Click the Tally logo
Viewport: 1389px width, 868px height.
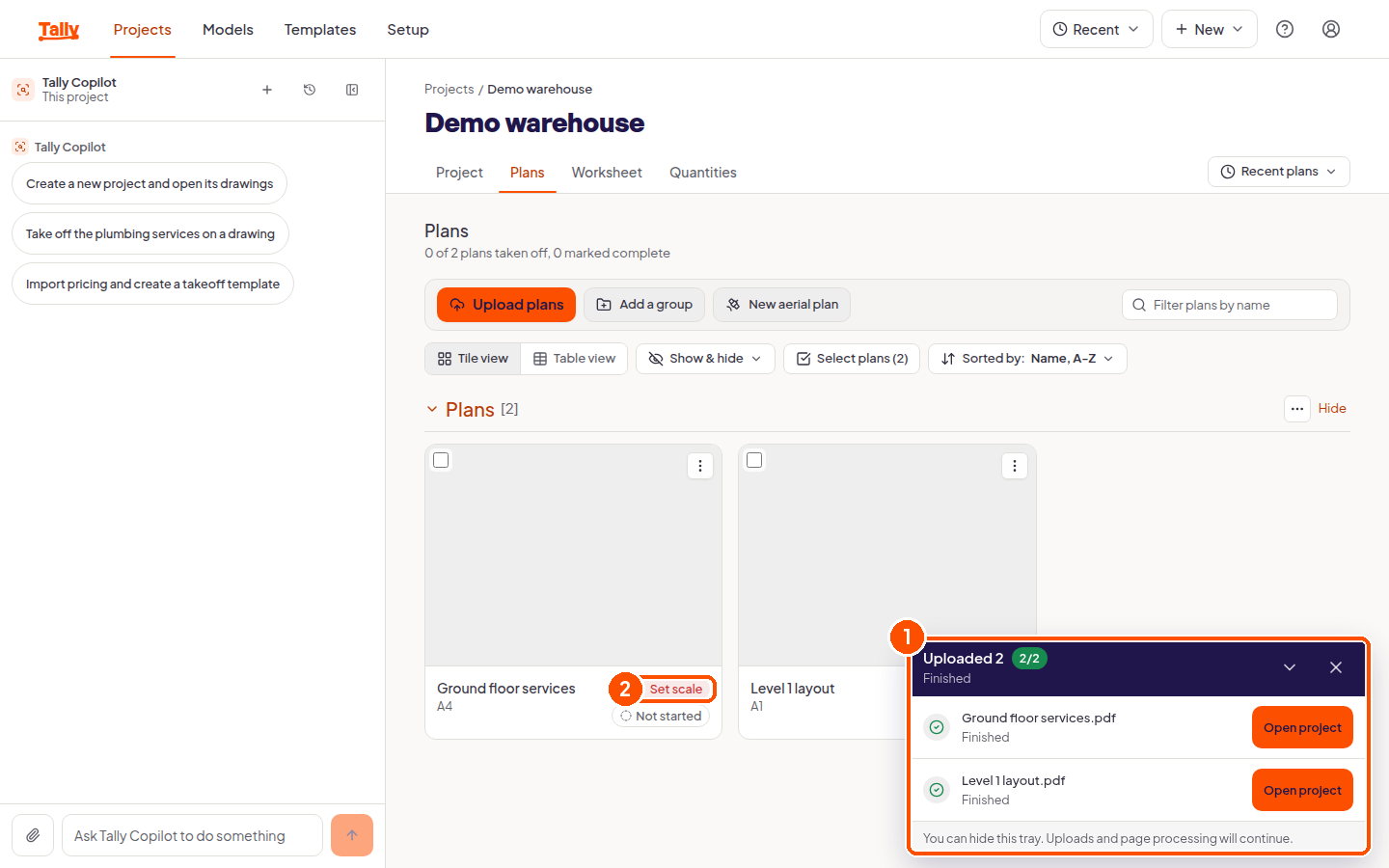tap(59, 30)
